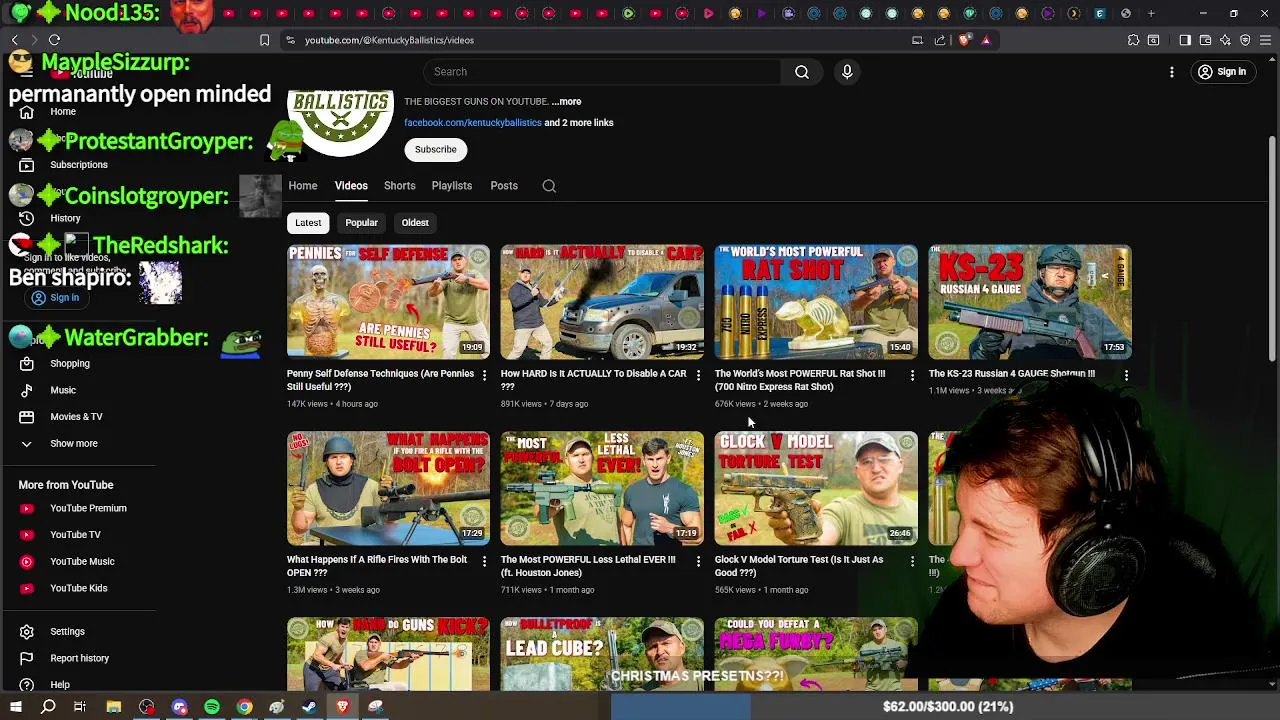Open Windows search from the taskbar
The height and width of the screenshot is (720, 1280).
click(48, 707)
